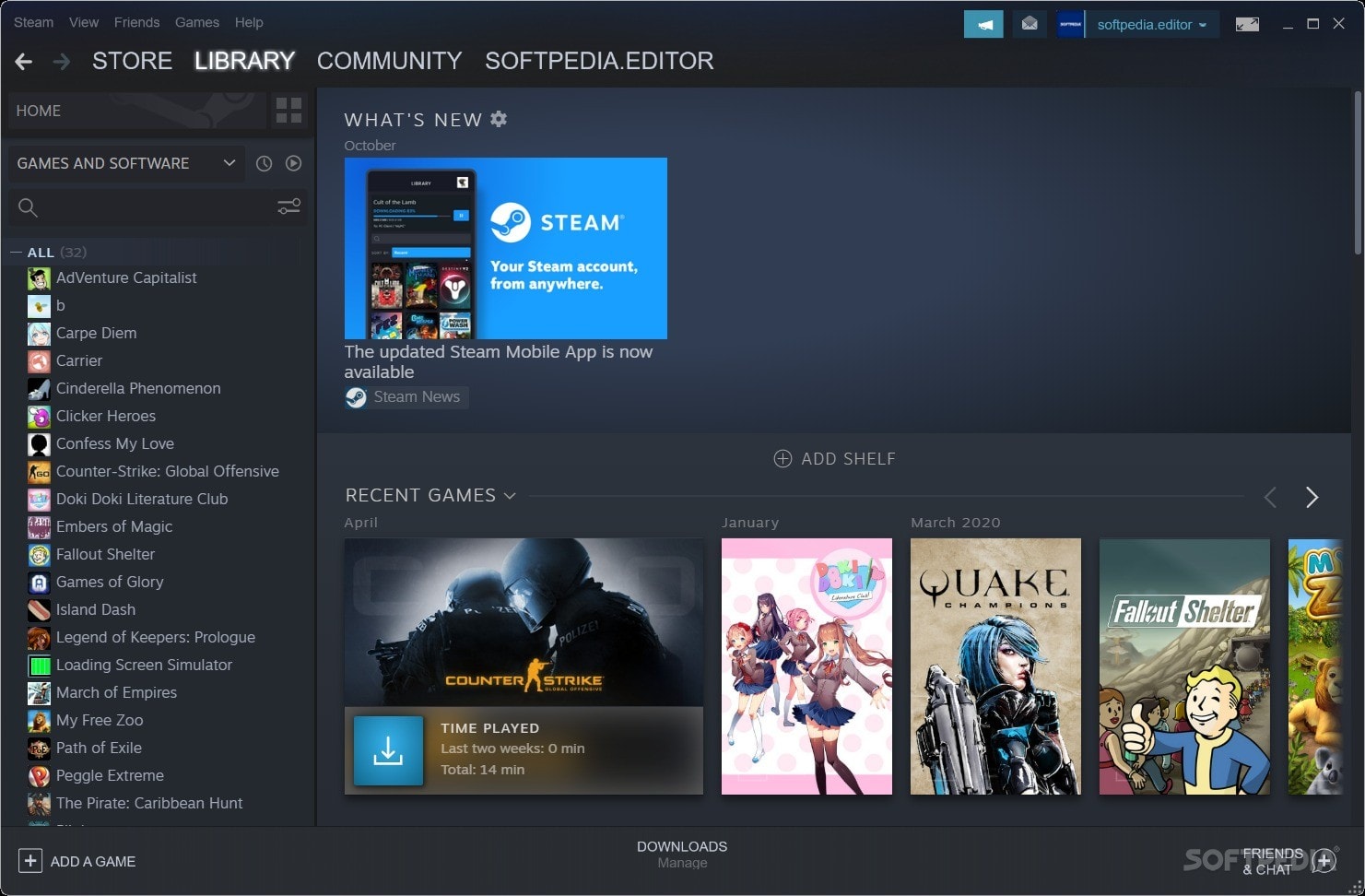Viewport: 1365px width, 896px height.
Task: Switch library to grid collections view
Action: [x=288, y=111]
